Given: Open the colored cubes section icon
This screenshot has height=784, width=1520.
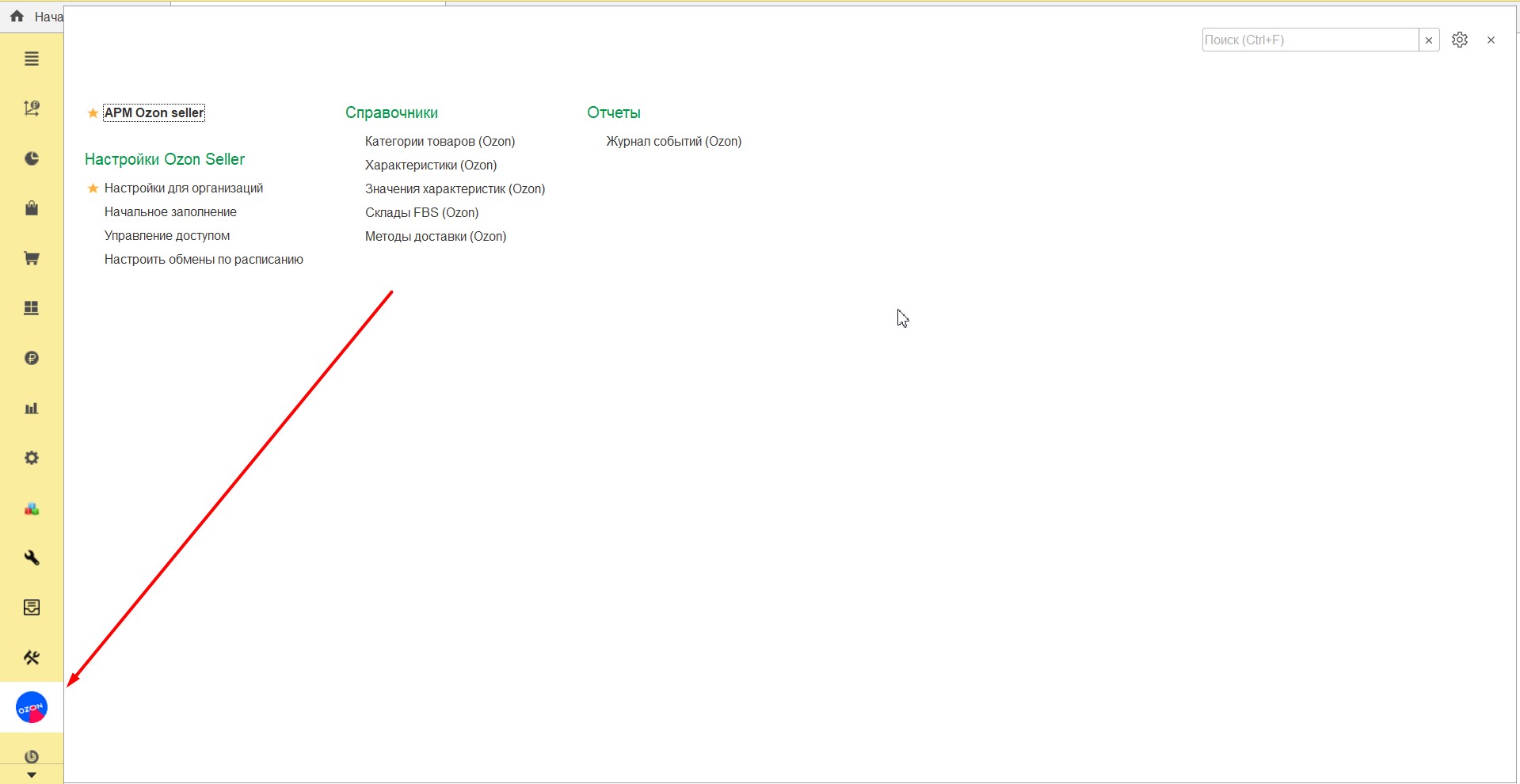Looking at the screenshot, I should pos(32,508).
